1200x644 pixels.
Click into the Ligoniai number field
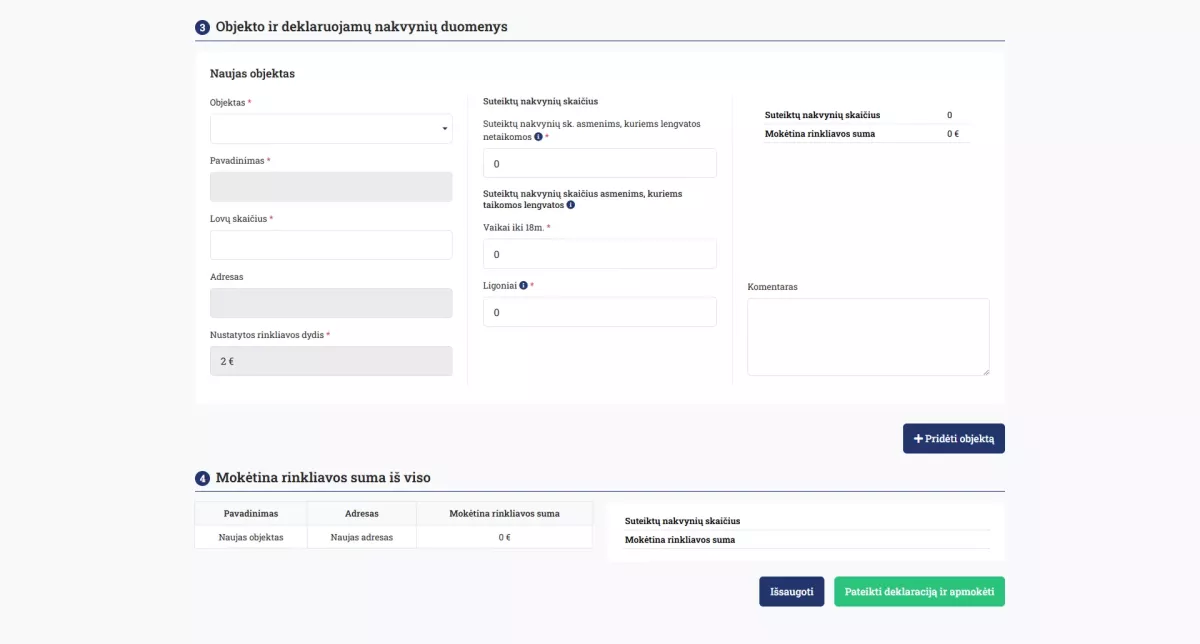[599, 312]
